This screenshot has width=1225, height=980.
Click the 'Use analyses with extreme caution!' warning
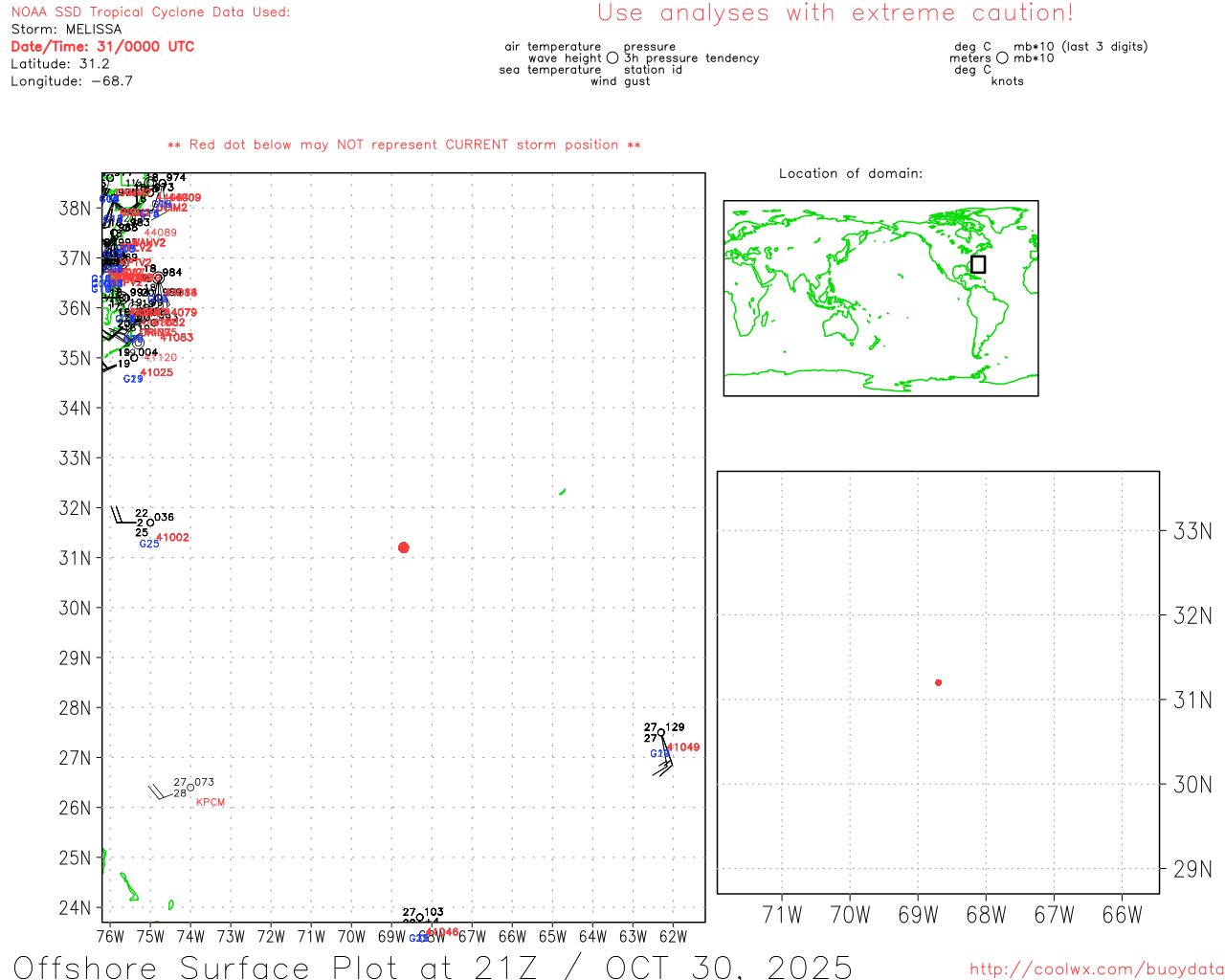pos(835,13)
